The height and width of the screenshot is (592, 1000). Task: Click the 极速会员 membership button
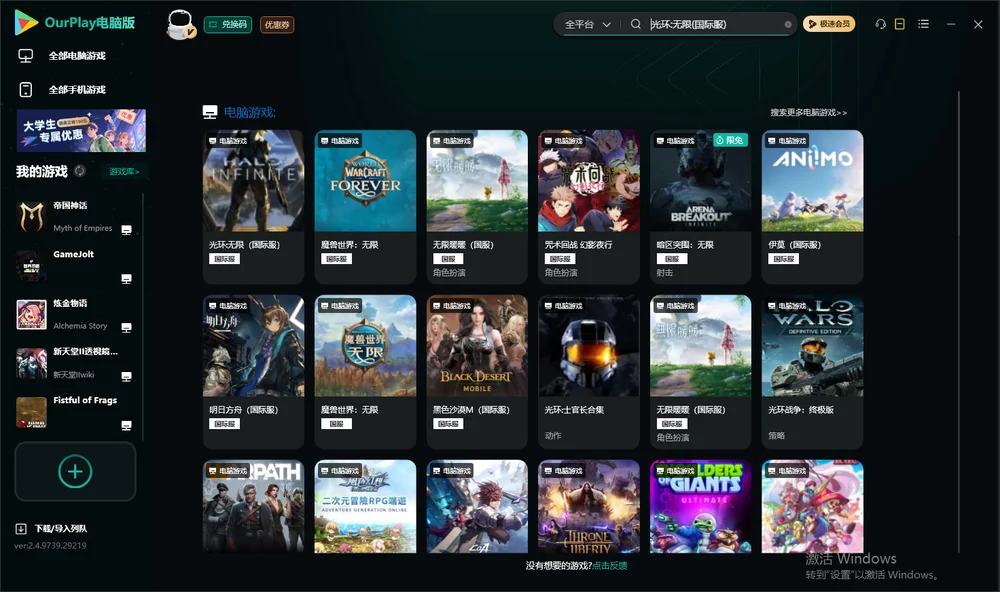tap(829, 24)
